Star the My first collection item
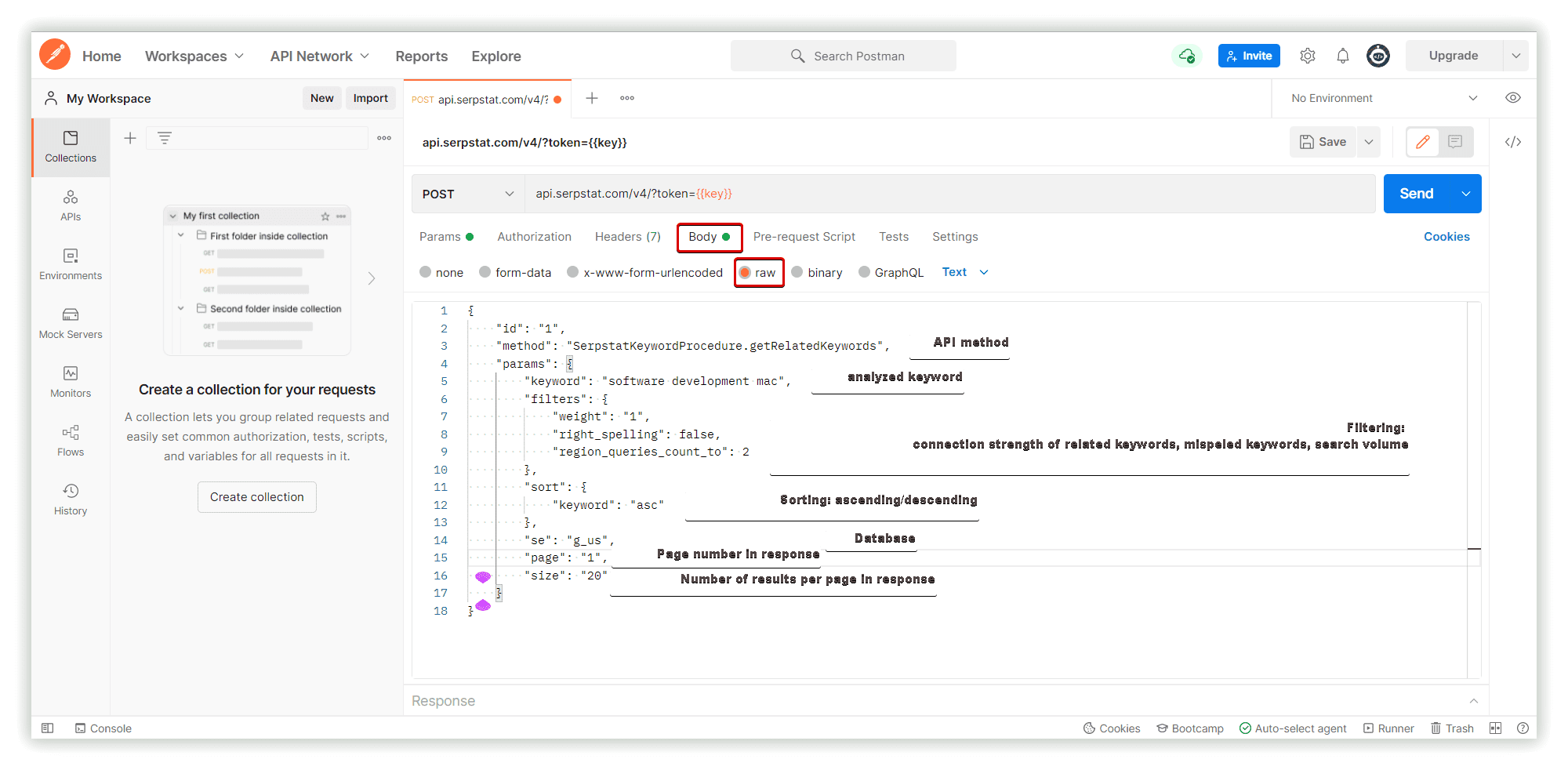The image size is (1568, 770). [x=325, y=216]
